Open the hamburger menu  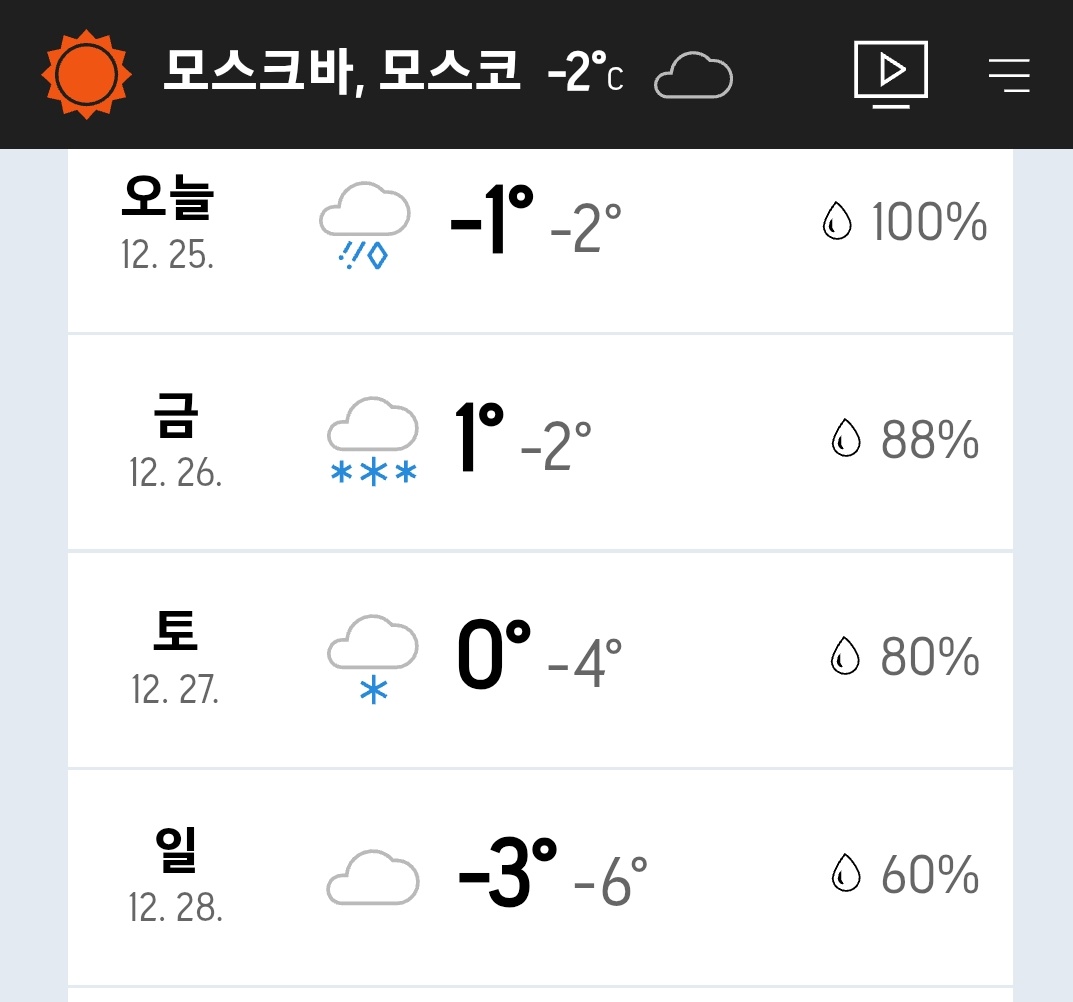coord(1009,75)
